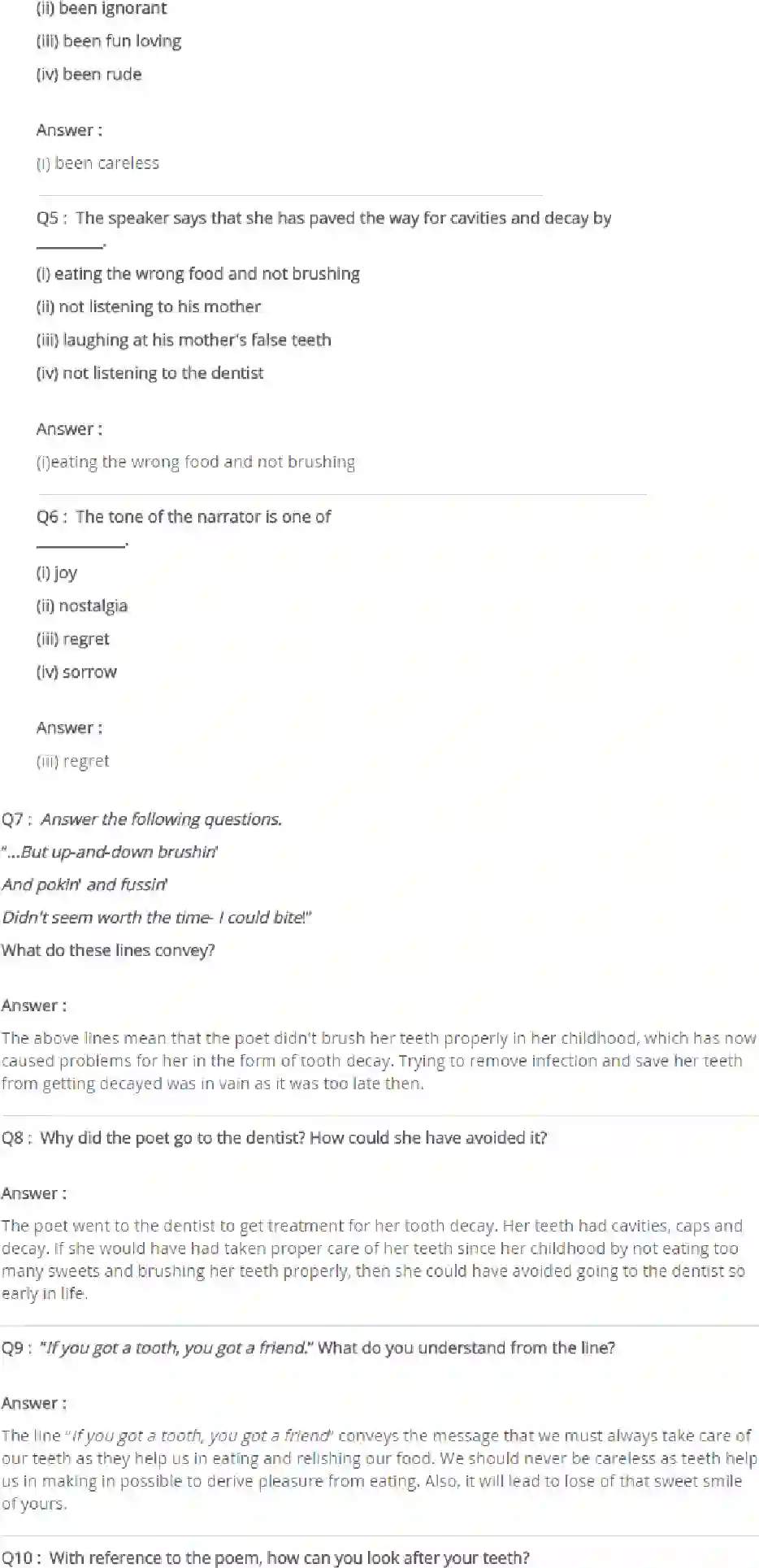Select 'not listening to the dentist' option
This screenshot has width=759, height=1568.
(150, 374)
